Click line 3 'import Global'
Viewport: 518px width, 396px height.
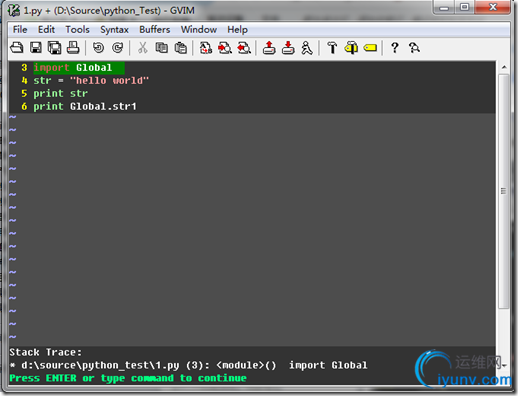(73, 68)
